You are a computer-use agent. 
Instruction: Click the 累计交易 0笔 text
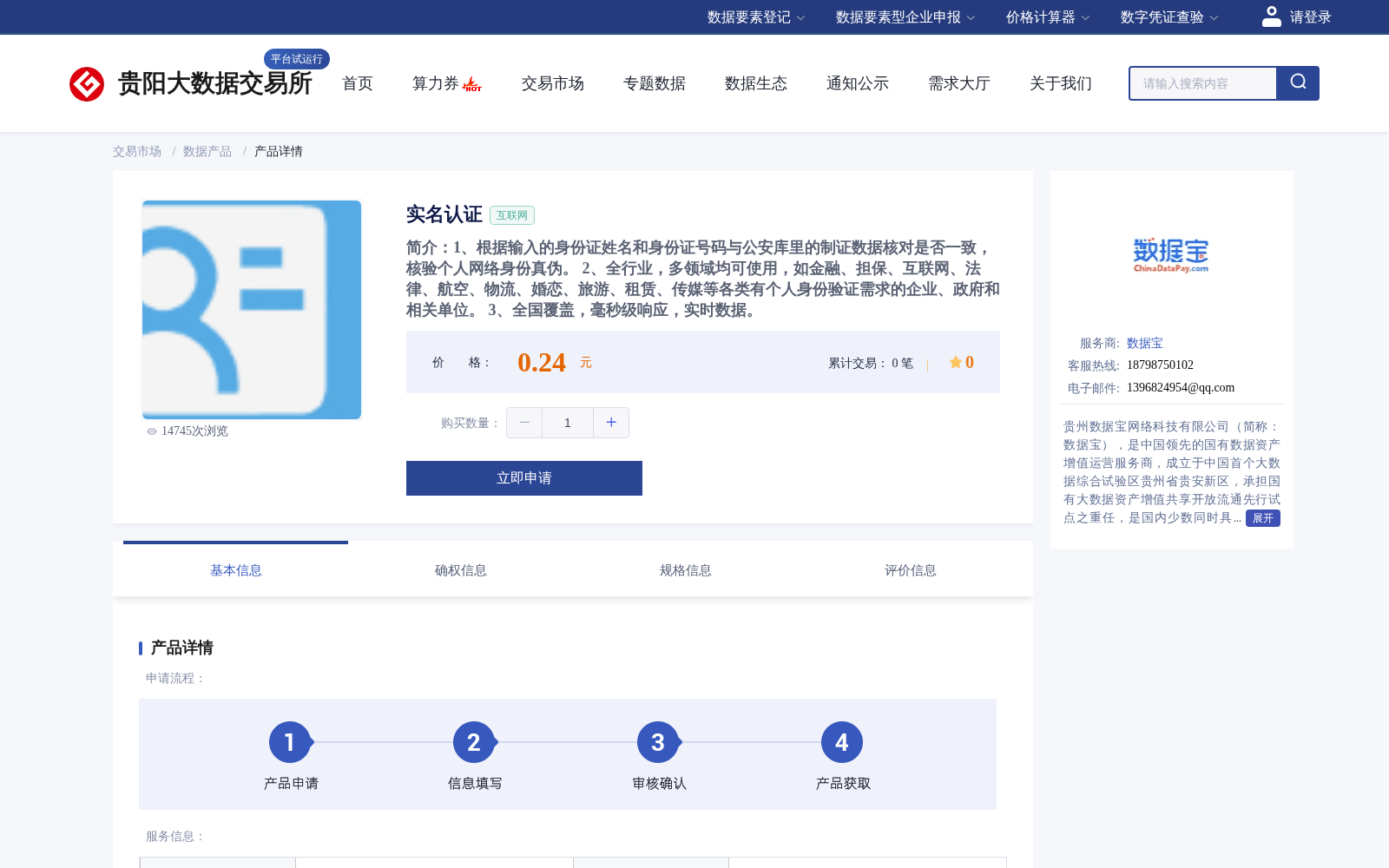click(x=871, y=364)
